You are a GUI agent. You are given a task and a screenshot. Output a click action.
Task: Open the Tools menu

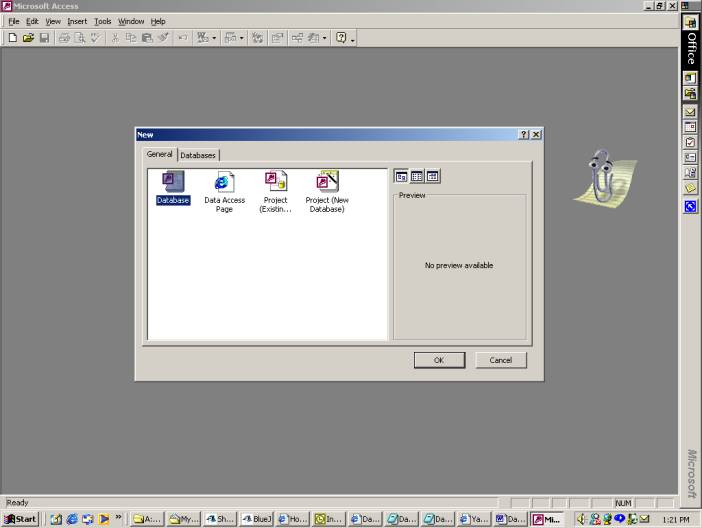pos(103,21)
